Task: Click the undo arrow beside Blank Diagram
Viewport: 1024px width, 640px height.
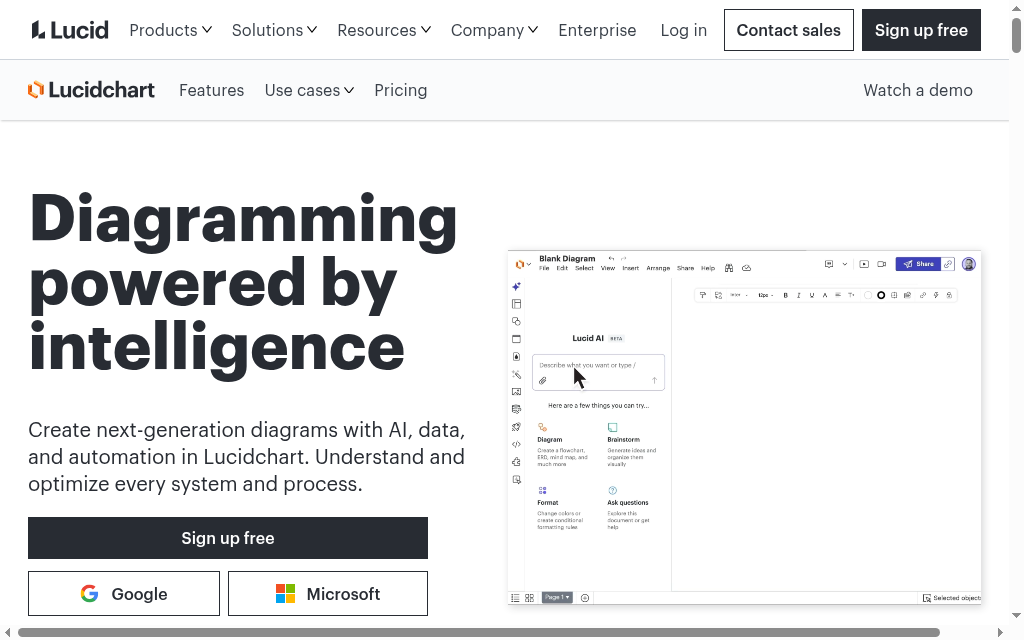Action: click(x=611, y=259)
